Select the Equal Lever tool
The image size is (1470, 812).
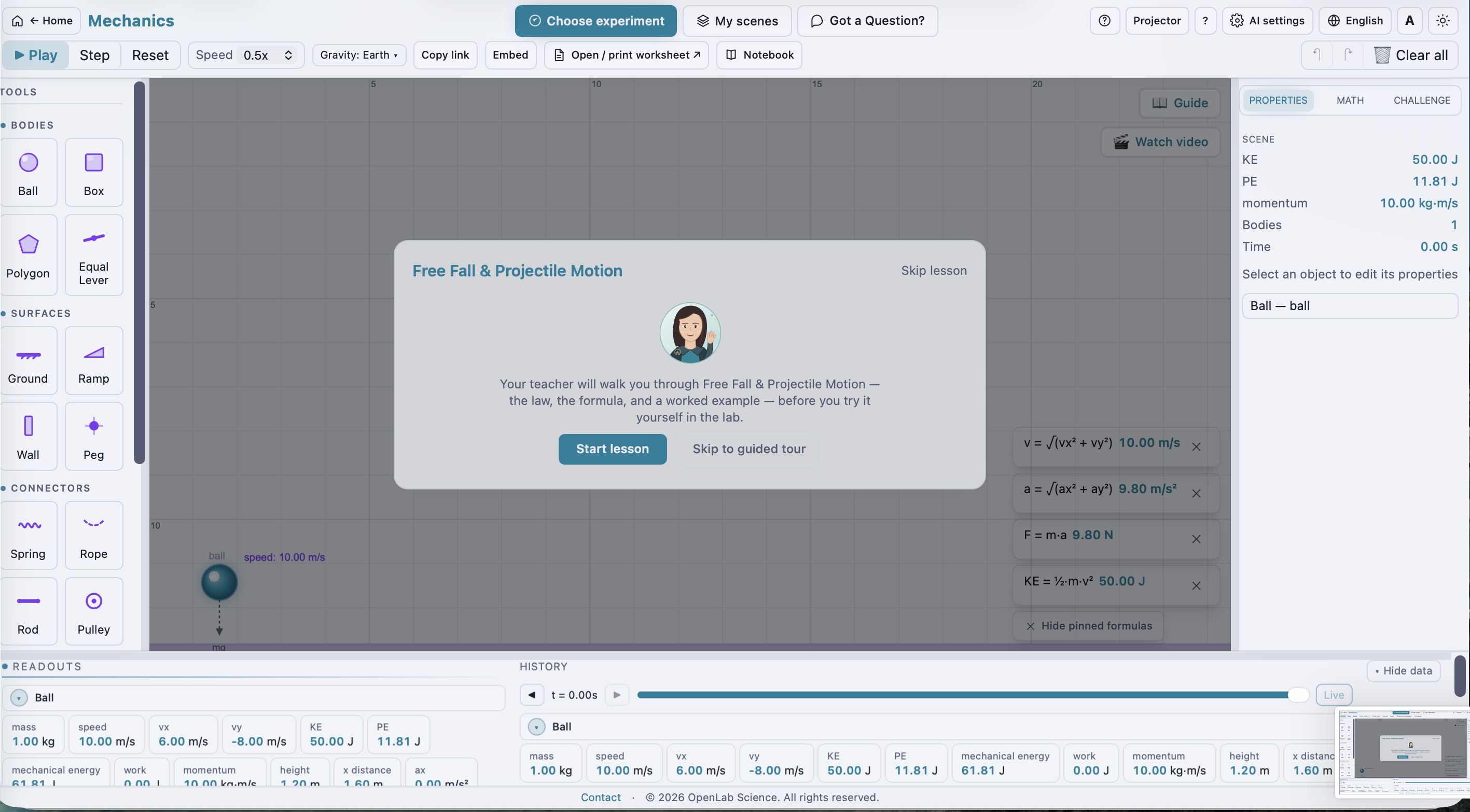[x=93, y=255]
